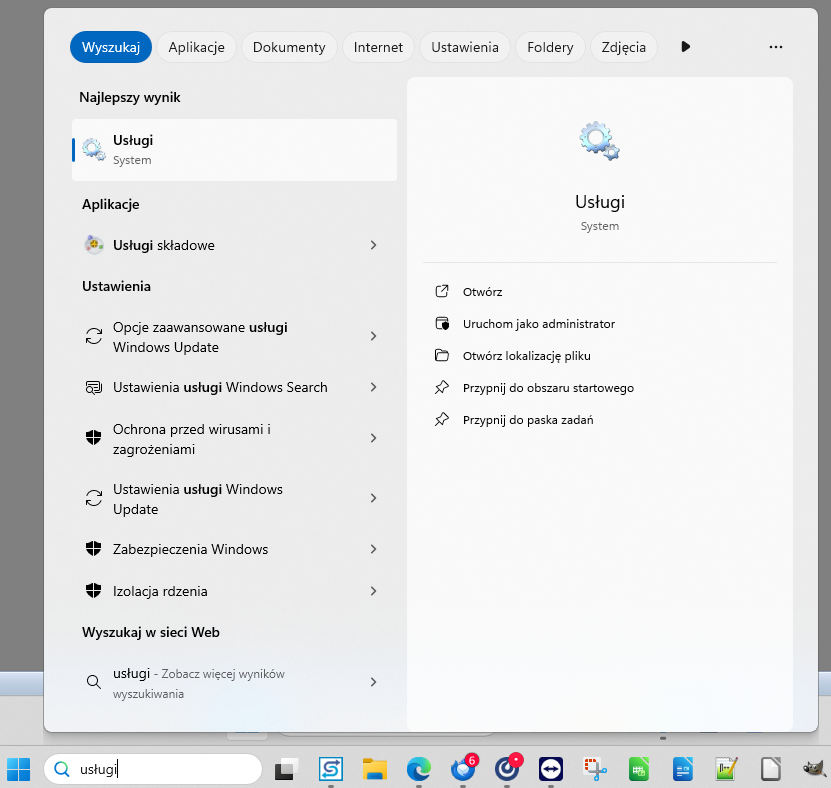Expand chevron next to Usługi składowe
This screenshot has height=788, width=831.
(373, 245)
